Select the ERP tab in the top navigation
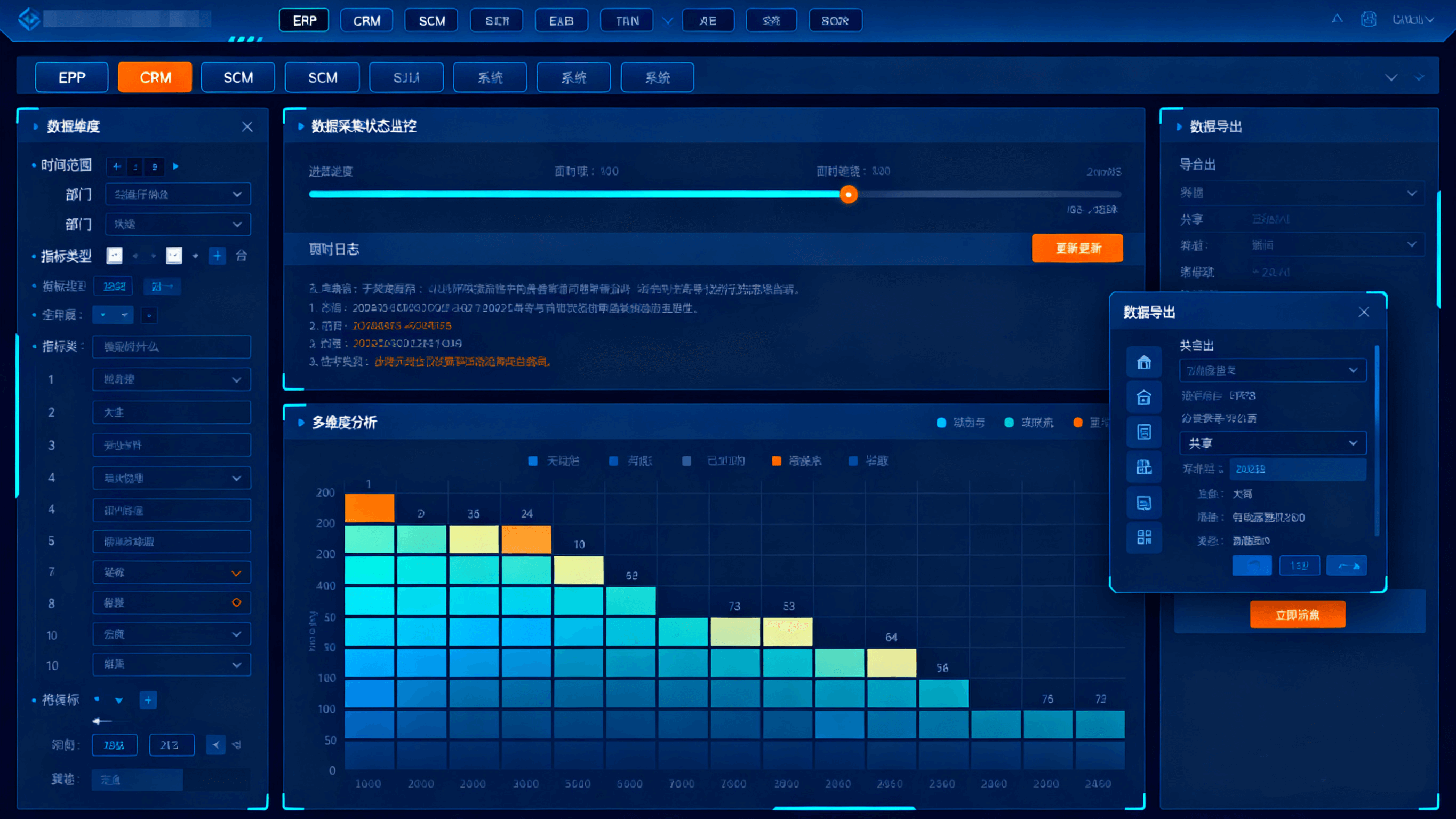Screen dimensions: 1456x819 304,21
